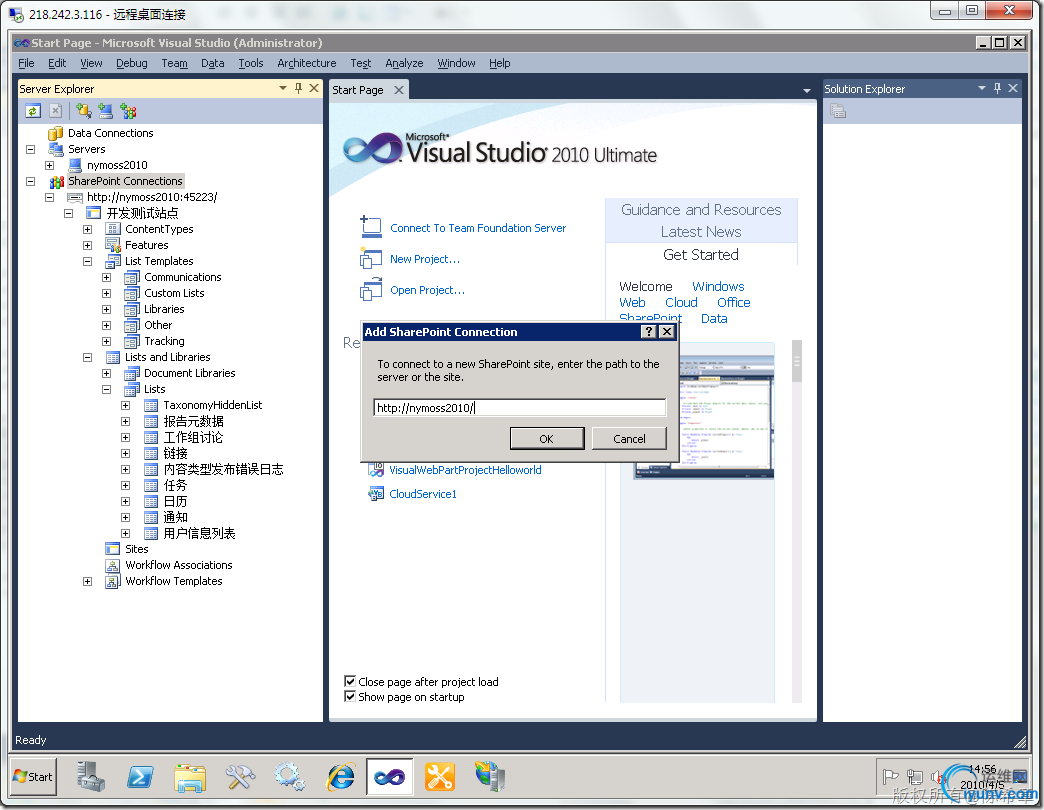Open the File menu
This screenshot has height=810, width=1044.
pyautogui.click(x=27, y=63)
